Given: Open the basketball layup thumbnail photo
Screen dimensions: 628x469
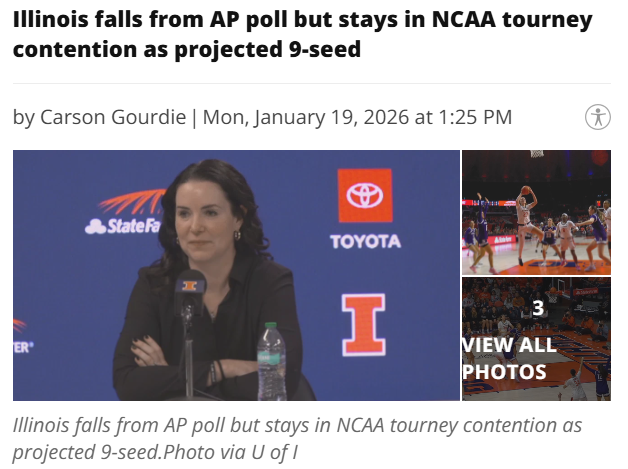Looking at the screenshot, I should tap(535, 212).
